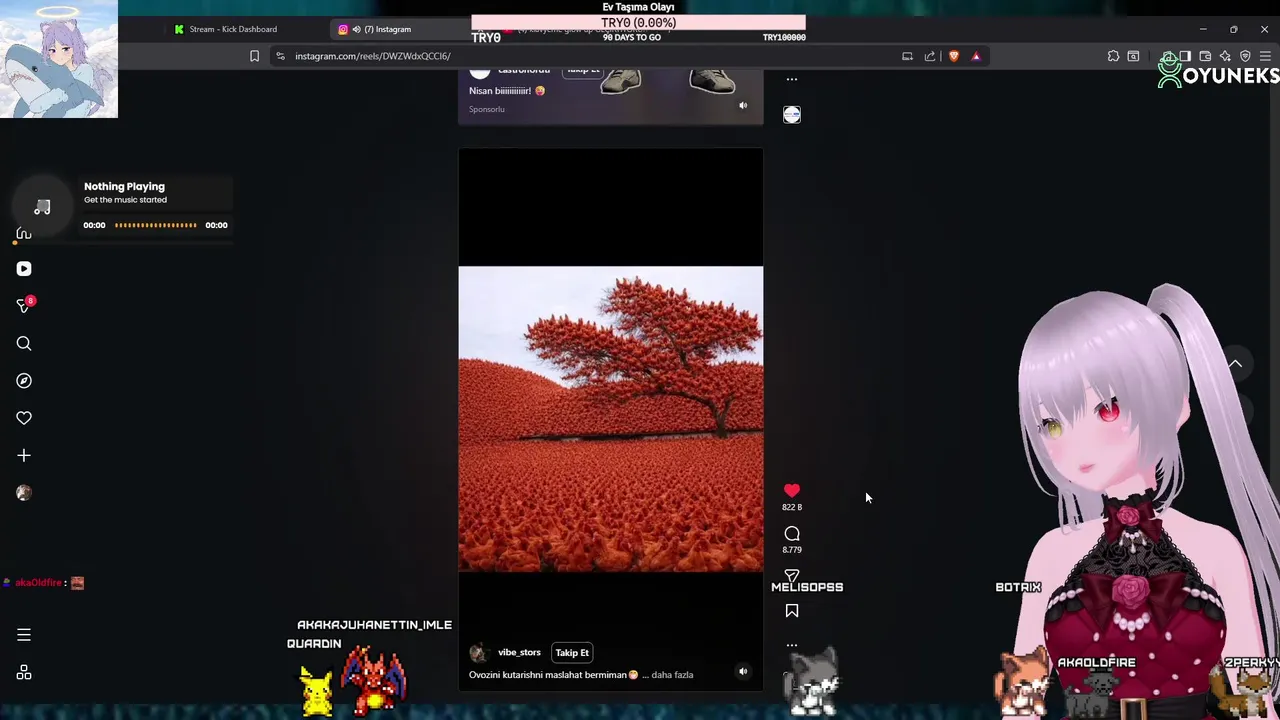Click the 8.779 comments count

point(792,550)
